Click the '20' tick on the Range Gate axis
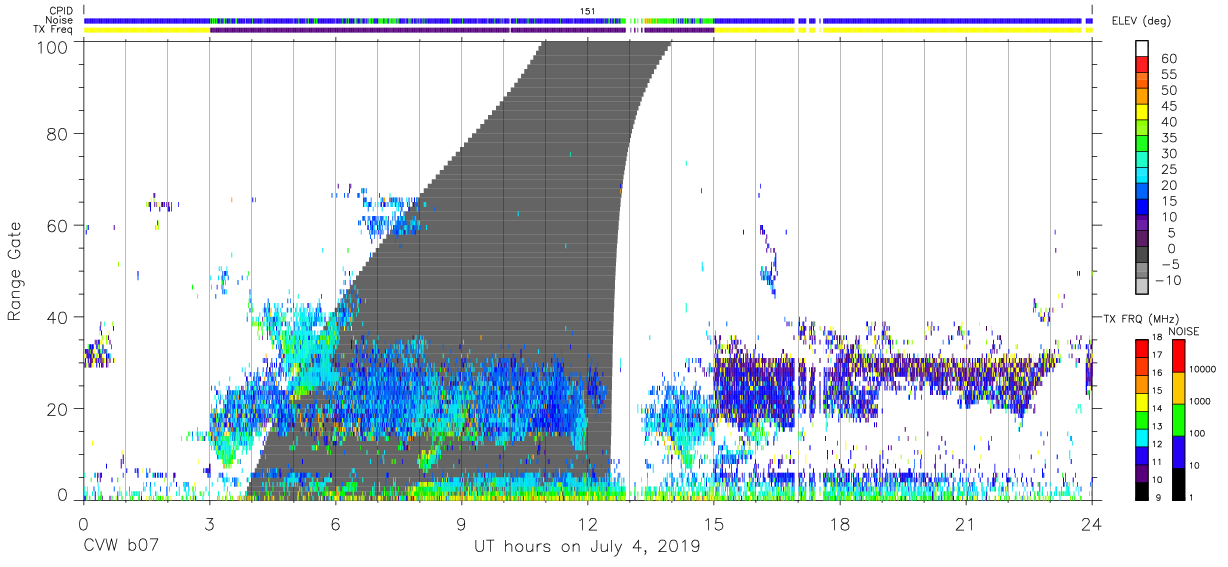The width and height of the screenshot is (1228, 567). point(57,409)
